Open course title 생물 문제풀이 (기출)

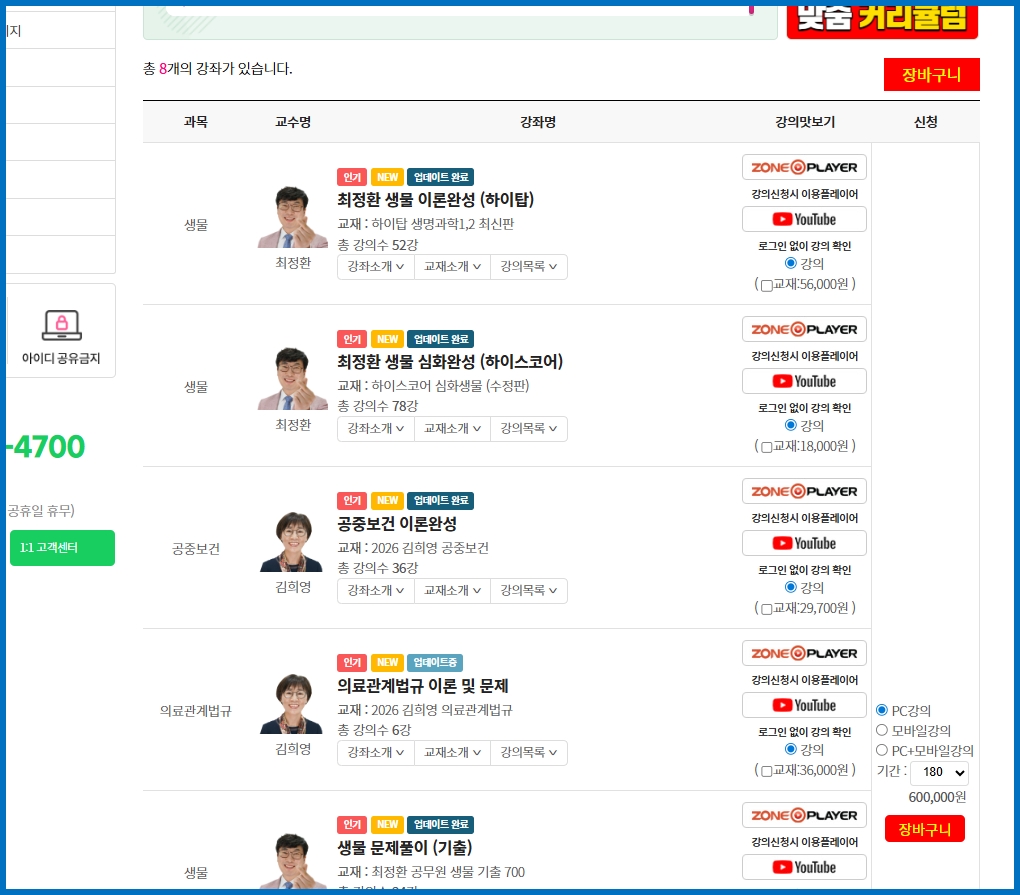[x=405, y=847]
